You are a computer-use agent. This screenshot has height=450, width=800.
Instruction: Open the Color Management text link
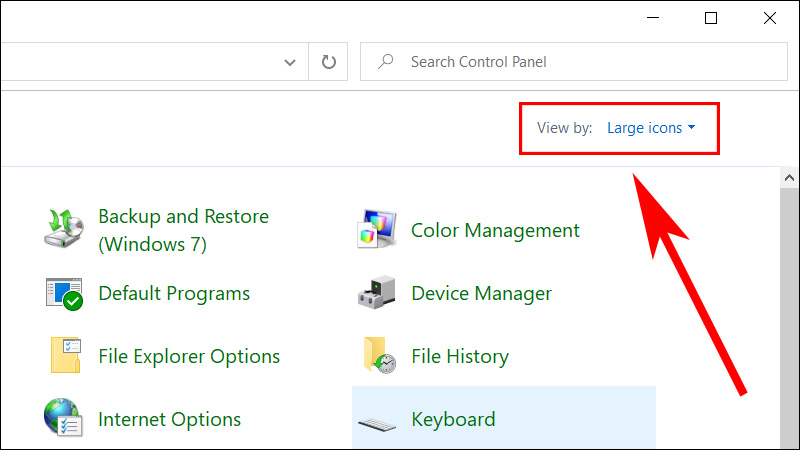(495, 230)
